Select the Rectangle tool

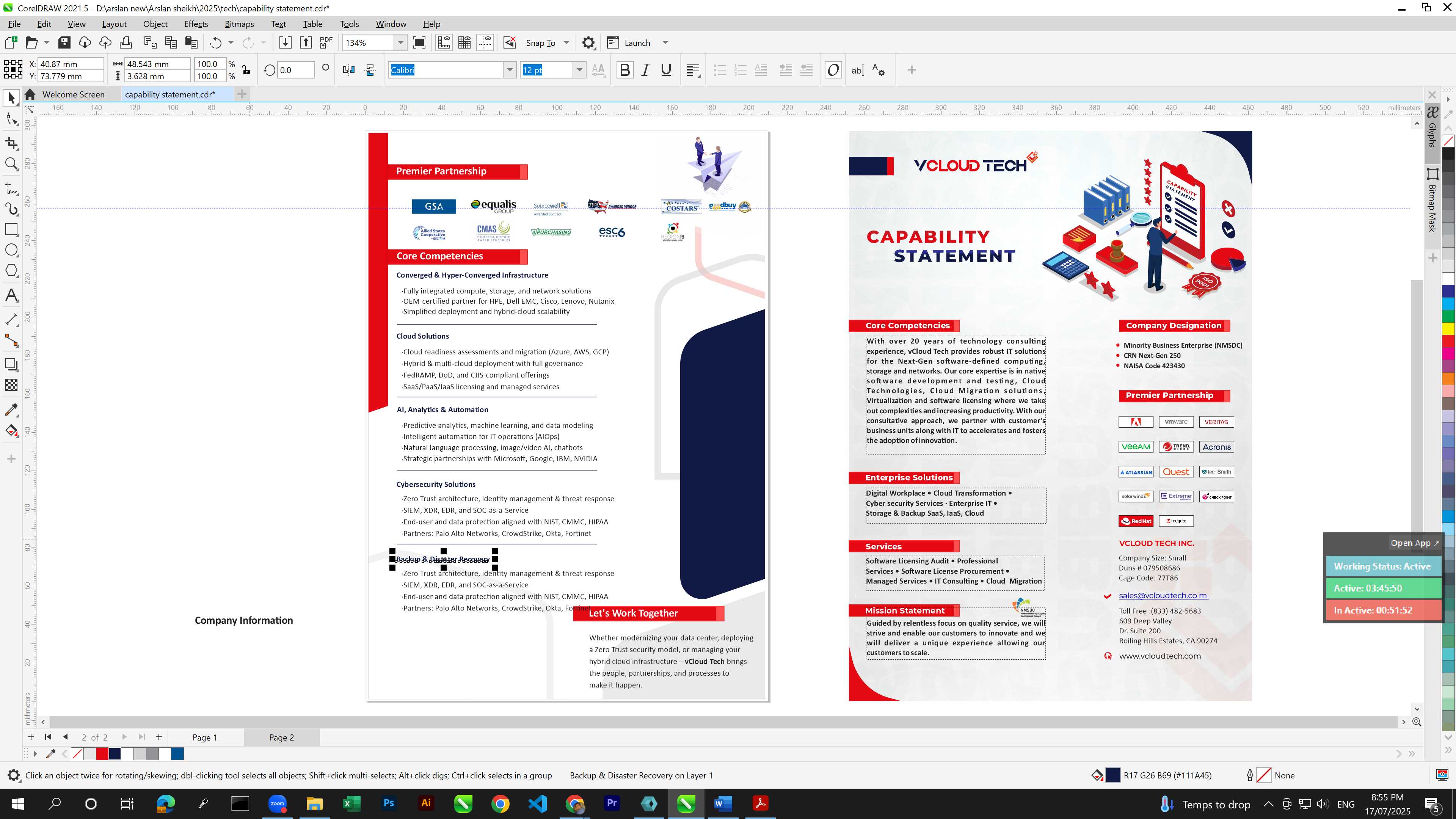click(x=11, y=229)
